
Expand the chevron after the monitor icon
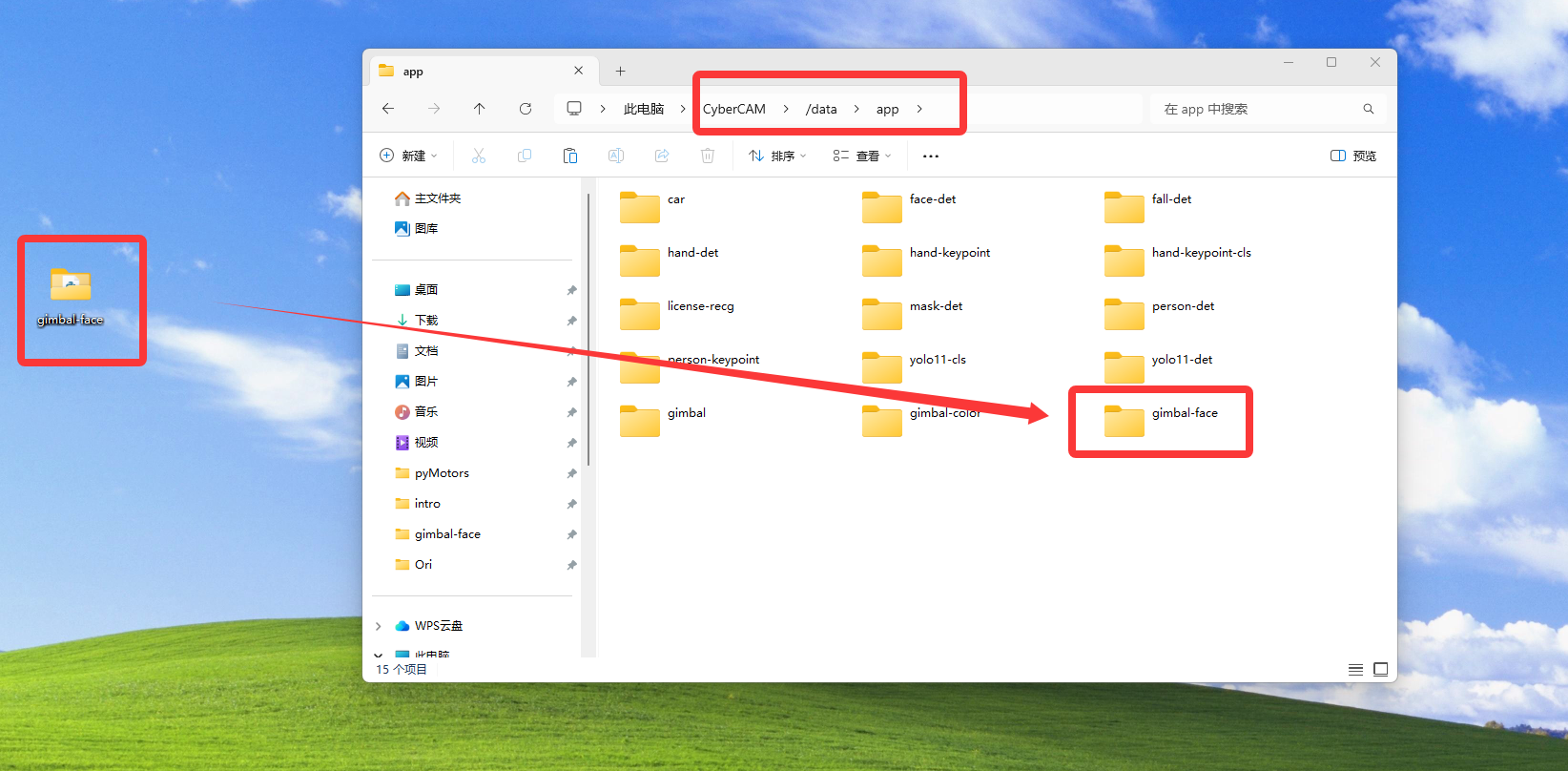click(603, 109)
